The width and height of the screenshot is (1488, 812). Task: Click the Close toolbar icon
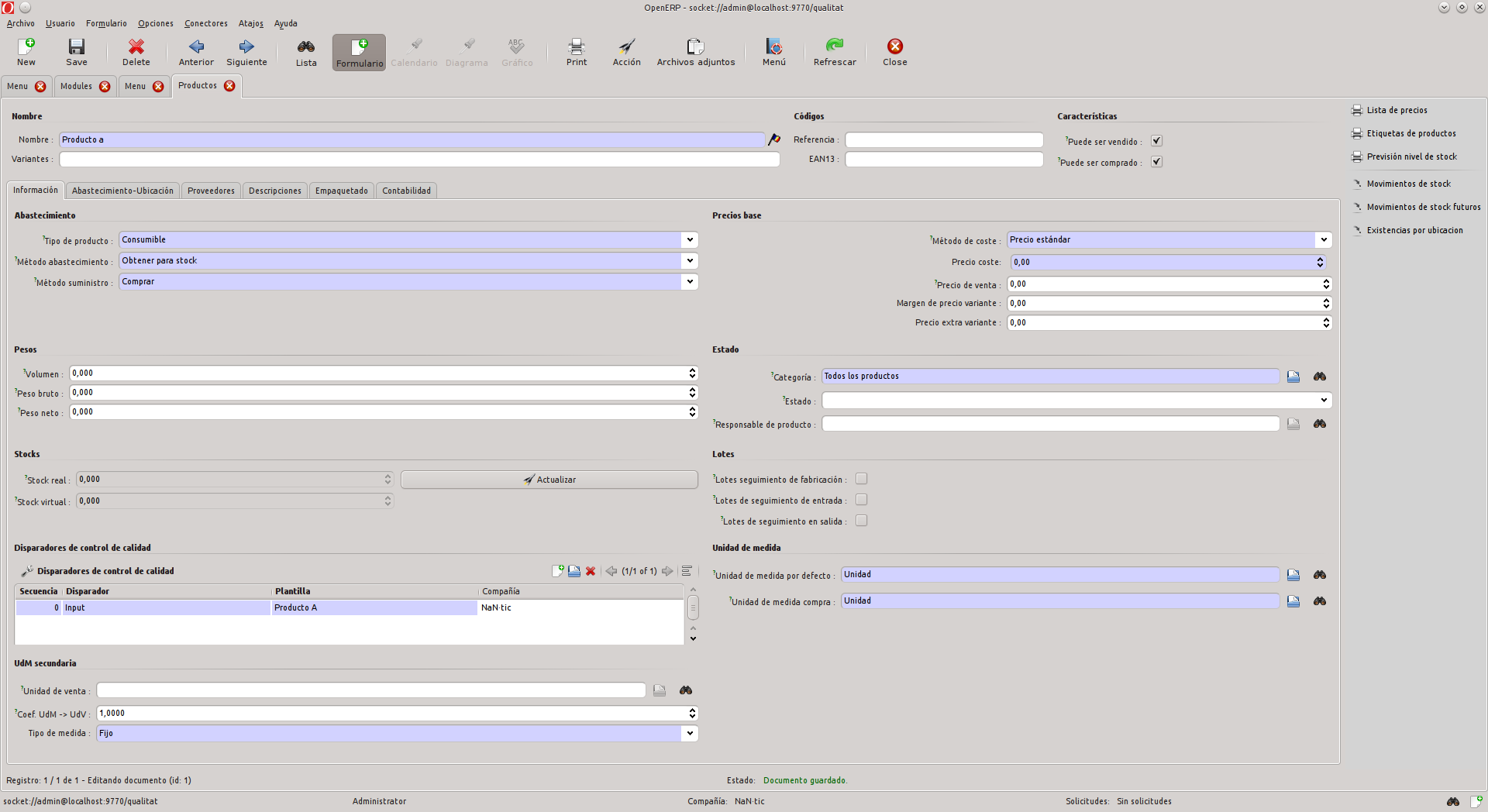[x=895, y=52]
